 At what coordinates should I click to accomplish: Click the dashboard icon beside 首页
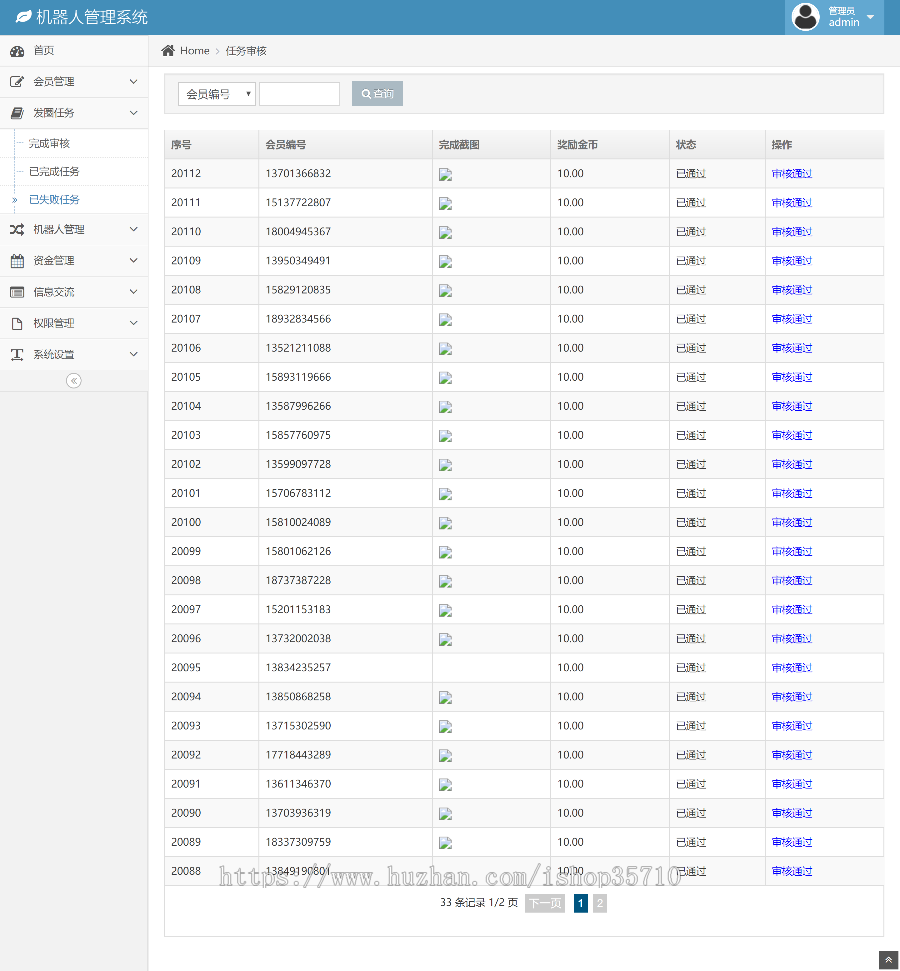(17, 51)
